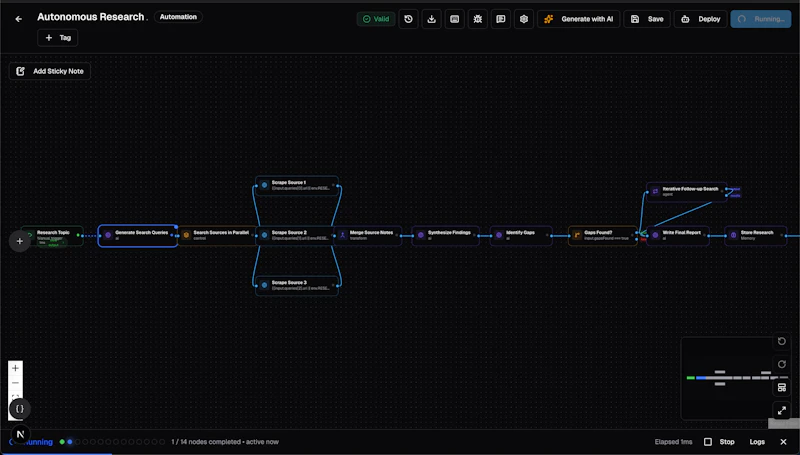
Task: Close the execution status bar
Action: tap(783, 442)
